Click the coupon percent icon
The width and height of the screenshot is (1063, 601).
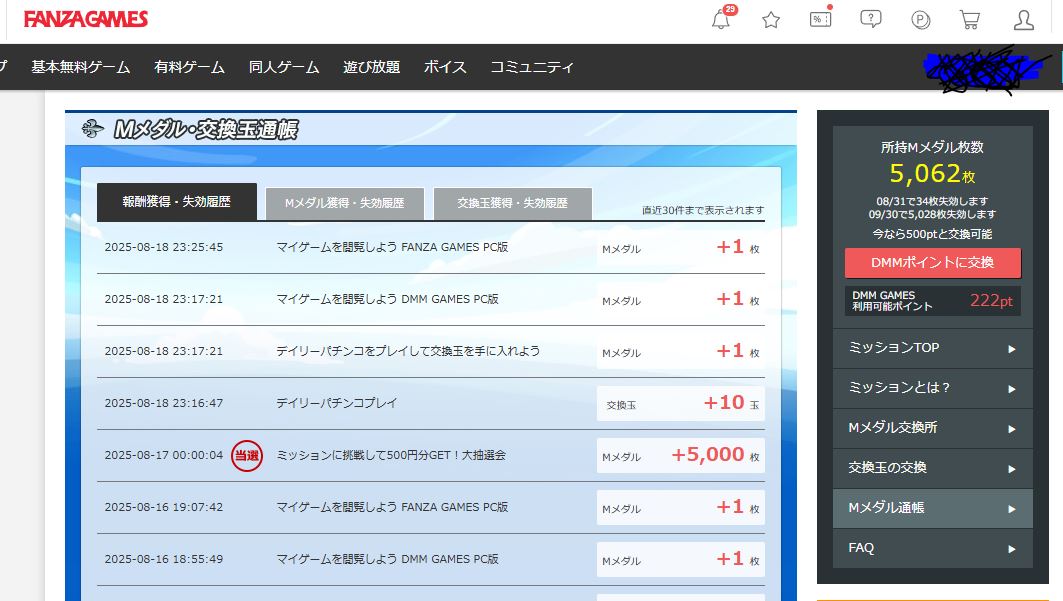tap(820, 20)
